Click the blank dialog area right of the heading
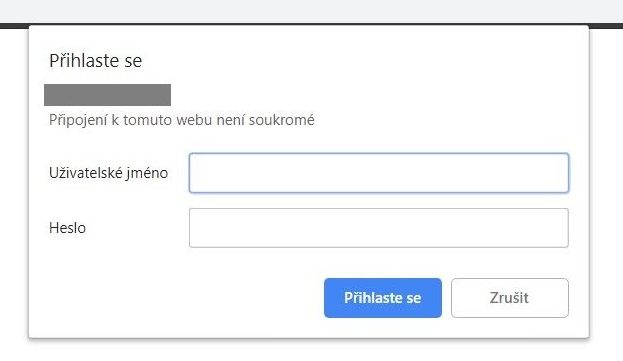This screenshot has height=361, width=623. tap(358, 61)
